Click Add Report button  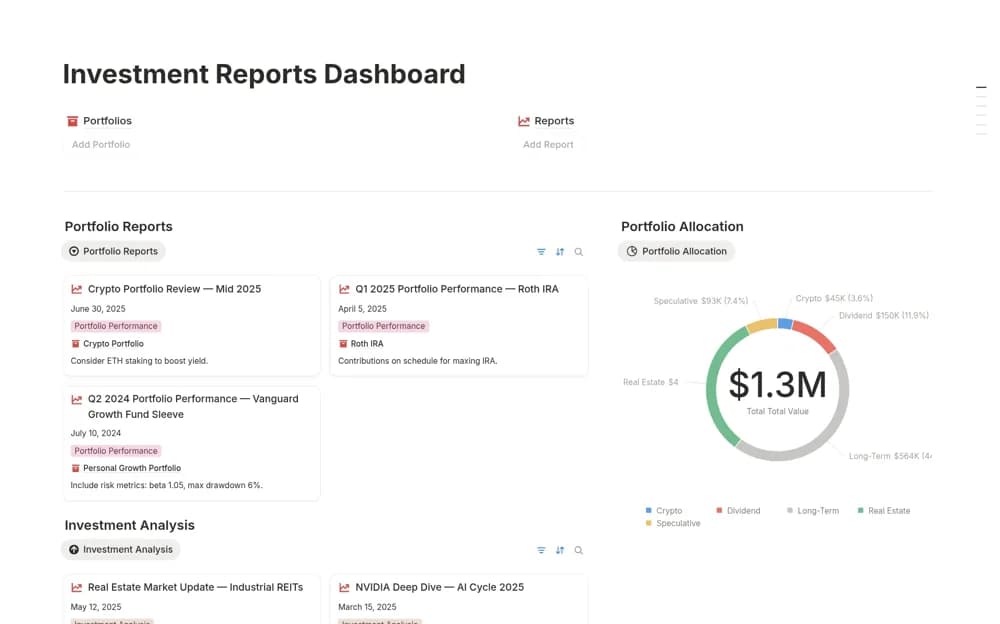click(548, 145)
